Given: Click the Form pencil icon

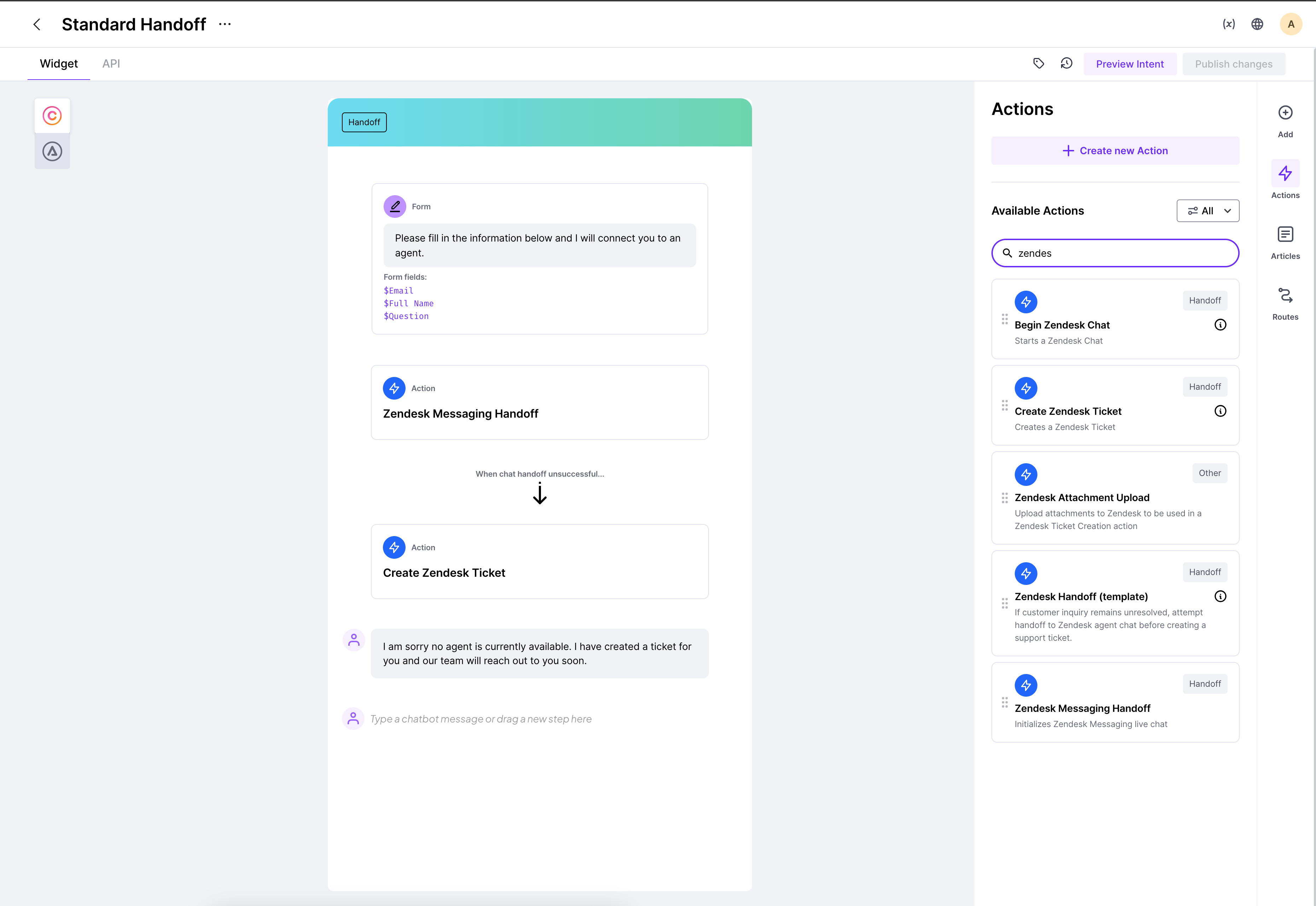Looking at the screenshot, I should pyautogui.click(x=394, y=207).
